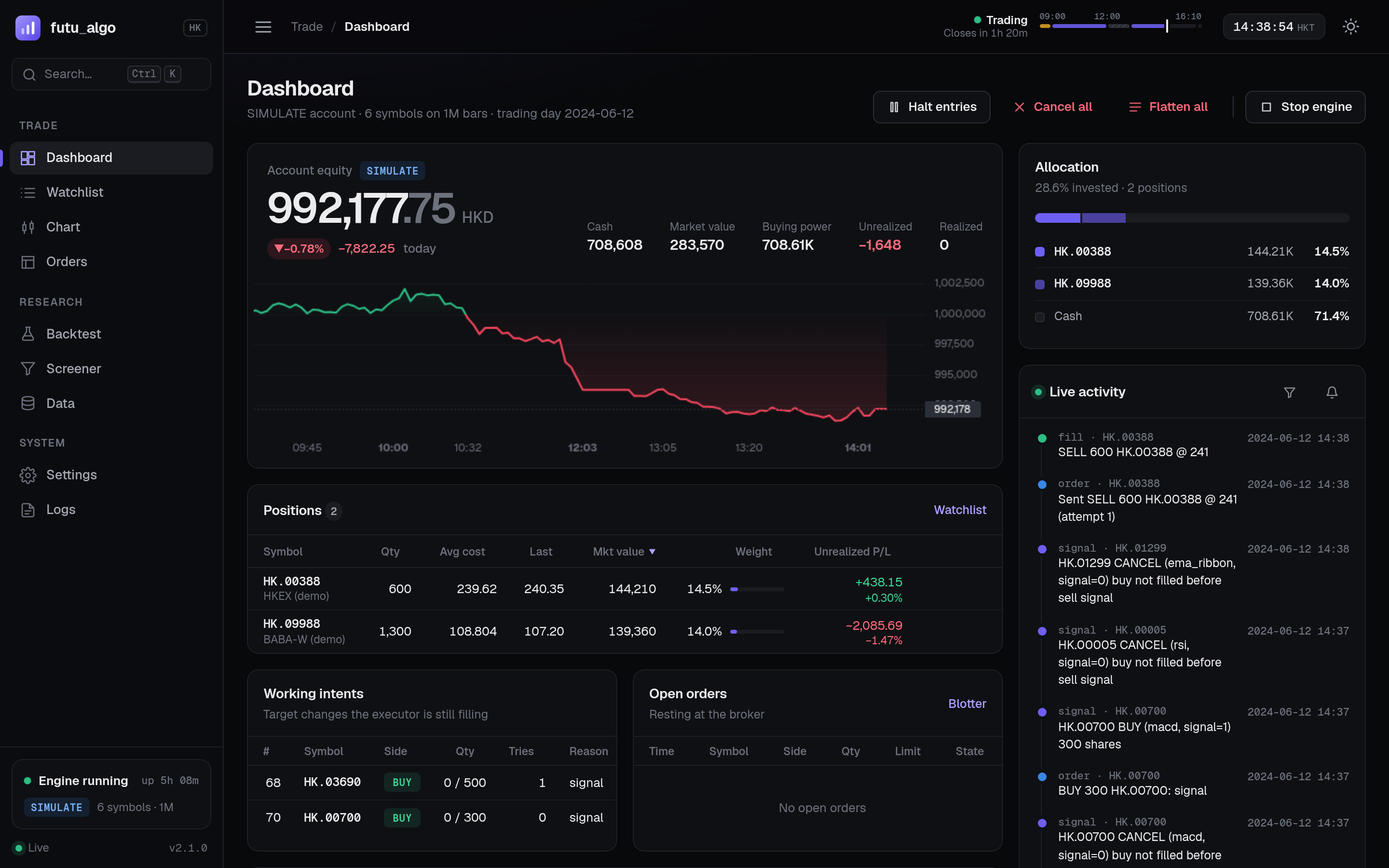The height and width of the screenshot is (868, 1389).
Task: Click Cancel all orders
Action: point(1053,107)
